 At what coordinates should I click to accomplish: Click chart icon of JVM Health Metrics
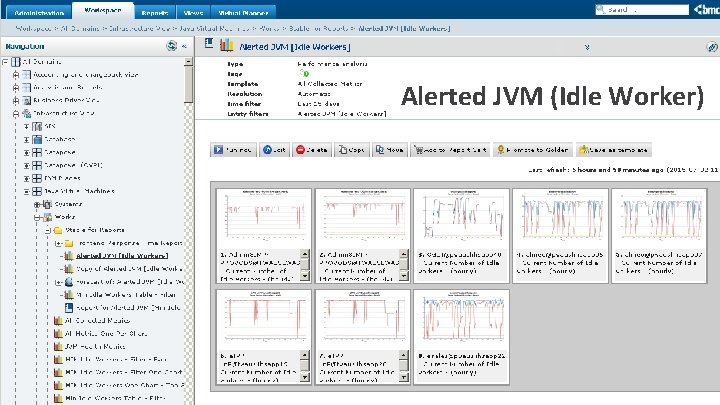tap(58, 347)
